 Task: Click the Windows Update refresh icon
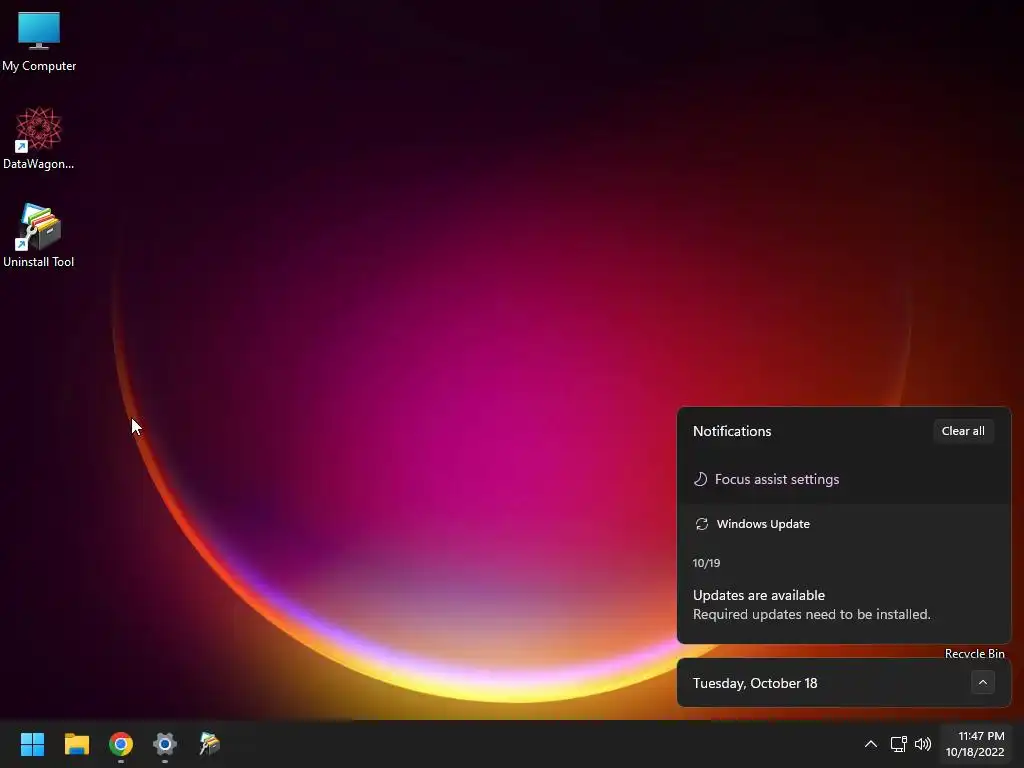[x=701, y=524]
